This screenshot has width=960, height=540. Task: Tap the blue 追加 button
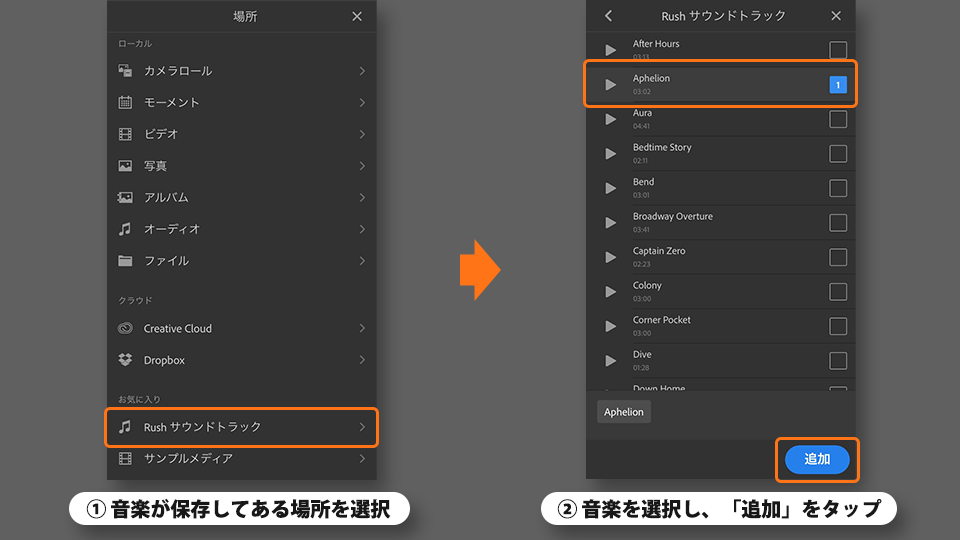pos(817,459)
